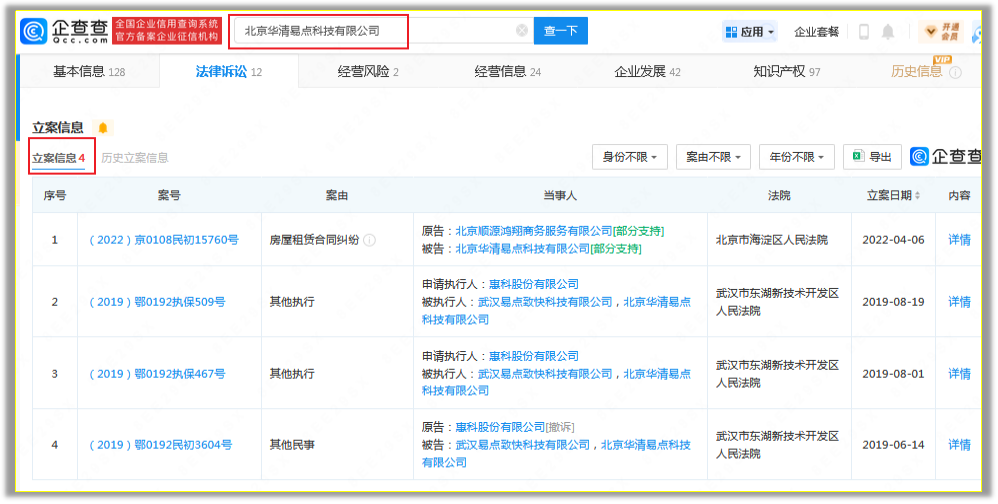Click the 导出 export button

(872, 157)
